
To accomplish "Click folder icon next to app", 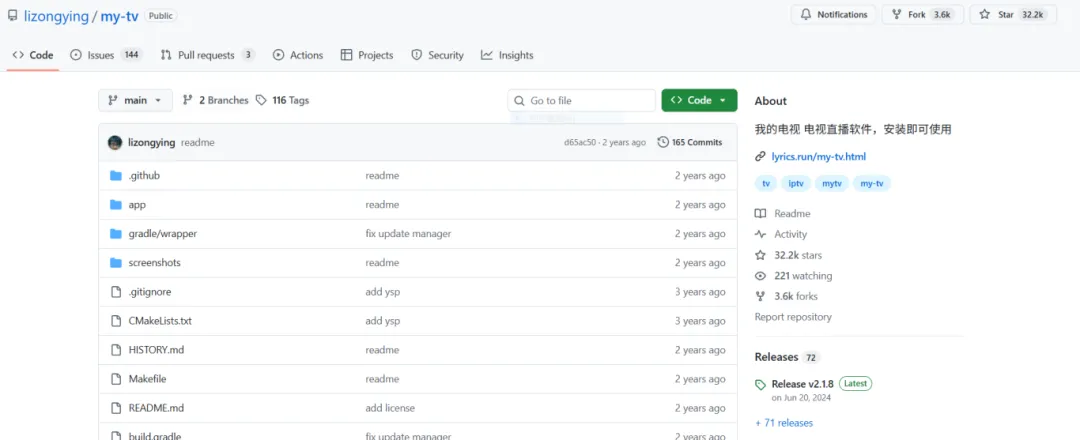I will 116,205.
